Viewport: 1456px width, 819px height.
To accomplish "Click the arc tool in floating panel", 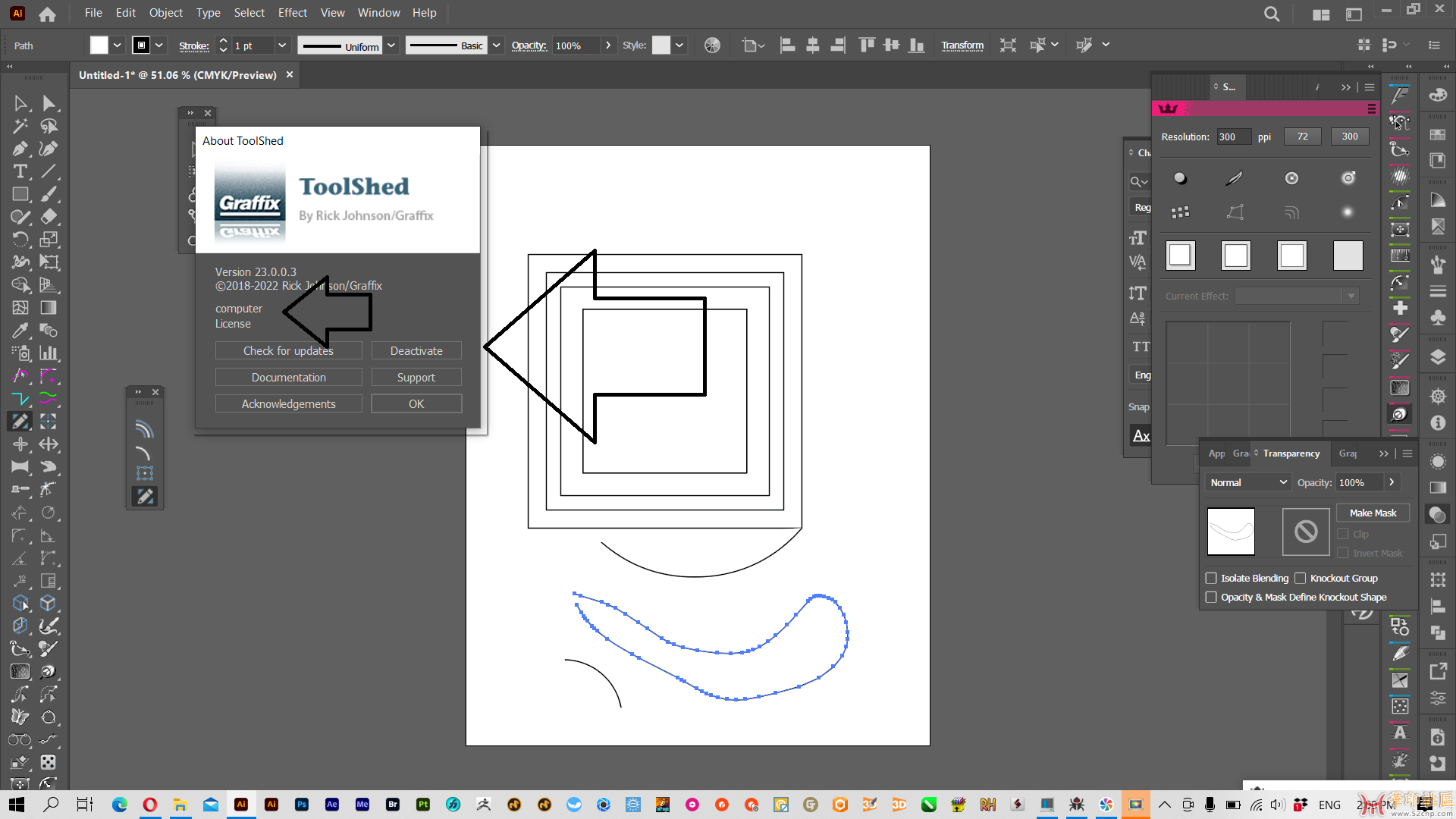I will coord(143,453).
